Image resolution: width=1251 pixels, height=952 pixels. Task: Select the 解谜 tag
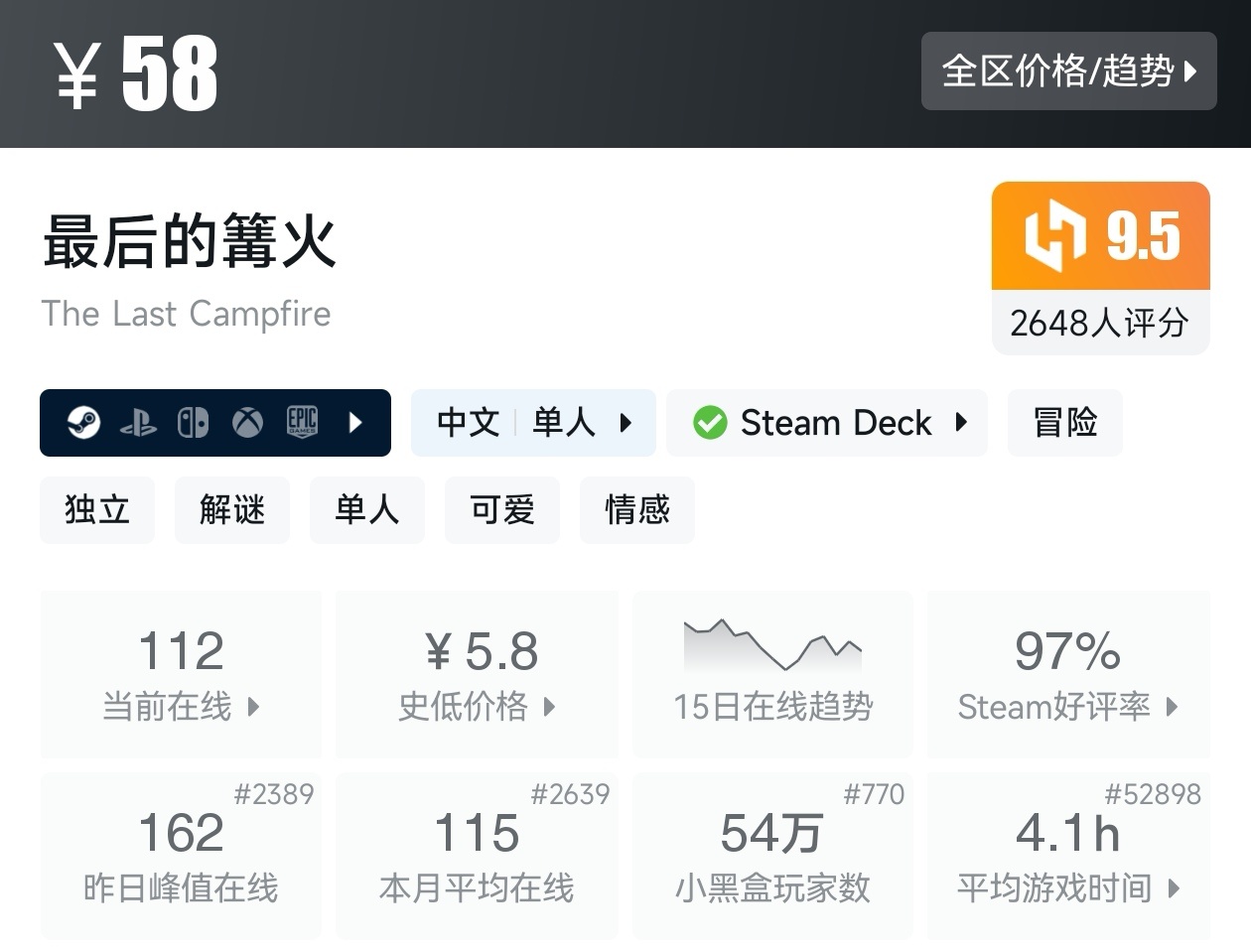tap(232, 510)
